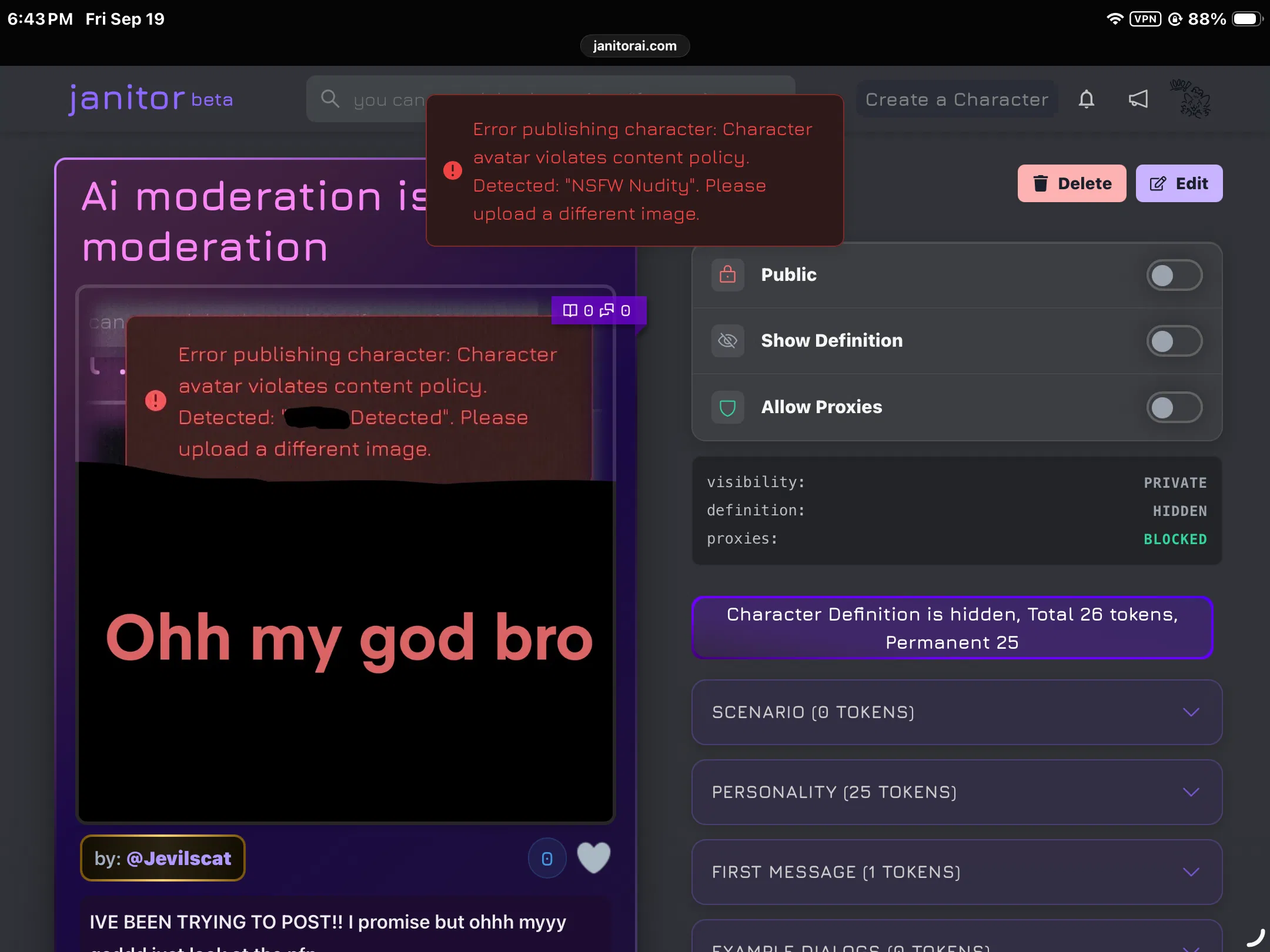Enable the Public toggle
1270x952 pixels.
click(1174, 274)
